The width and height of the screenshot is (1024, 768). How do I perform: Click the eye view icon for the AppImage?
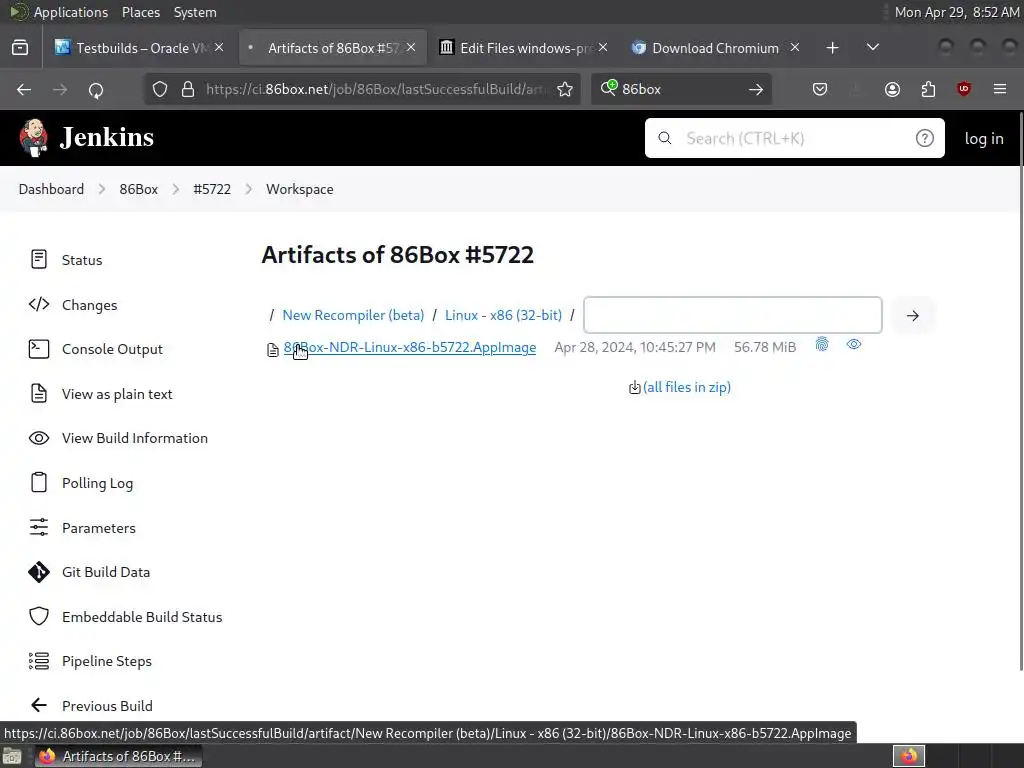854,344
